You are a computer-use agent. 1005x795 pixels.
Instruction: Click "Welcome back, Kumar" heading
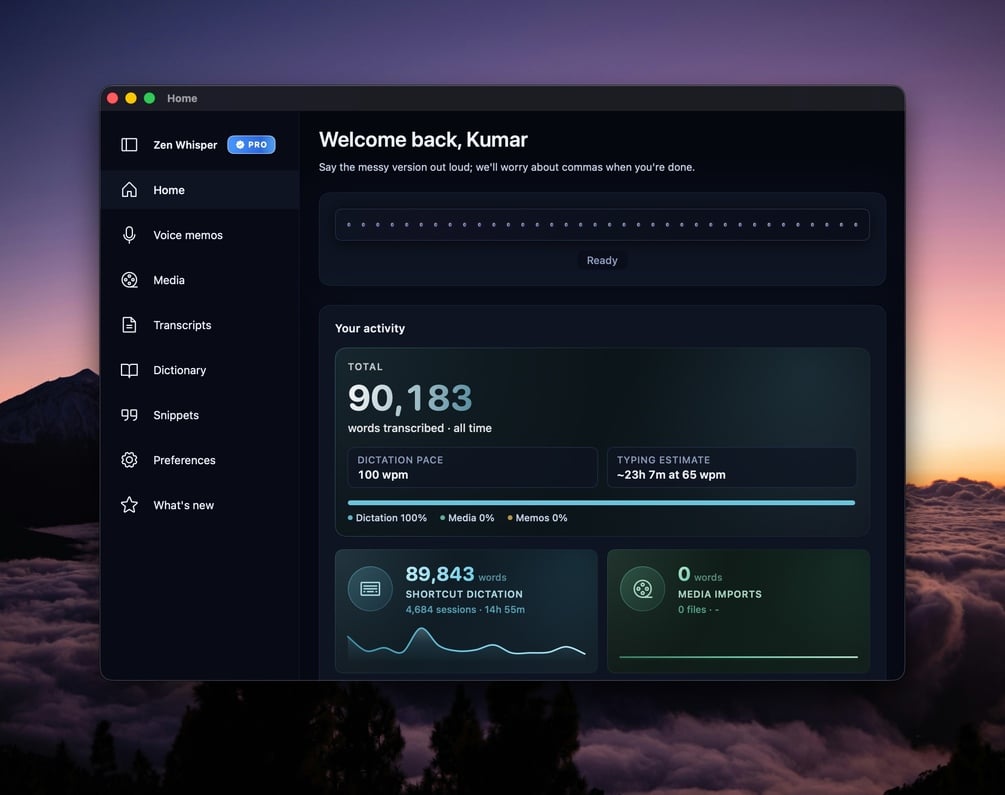point(423,139)
